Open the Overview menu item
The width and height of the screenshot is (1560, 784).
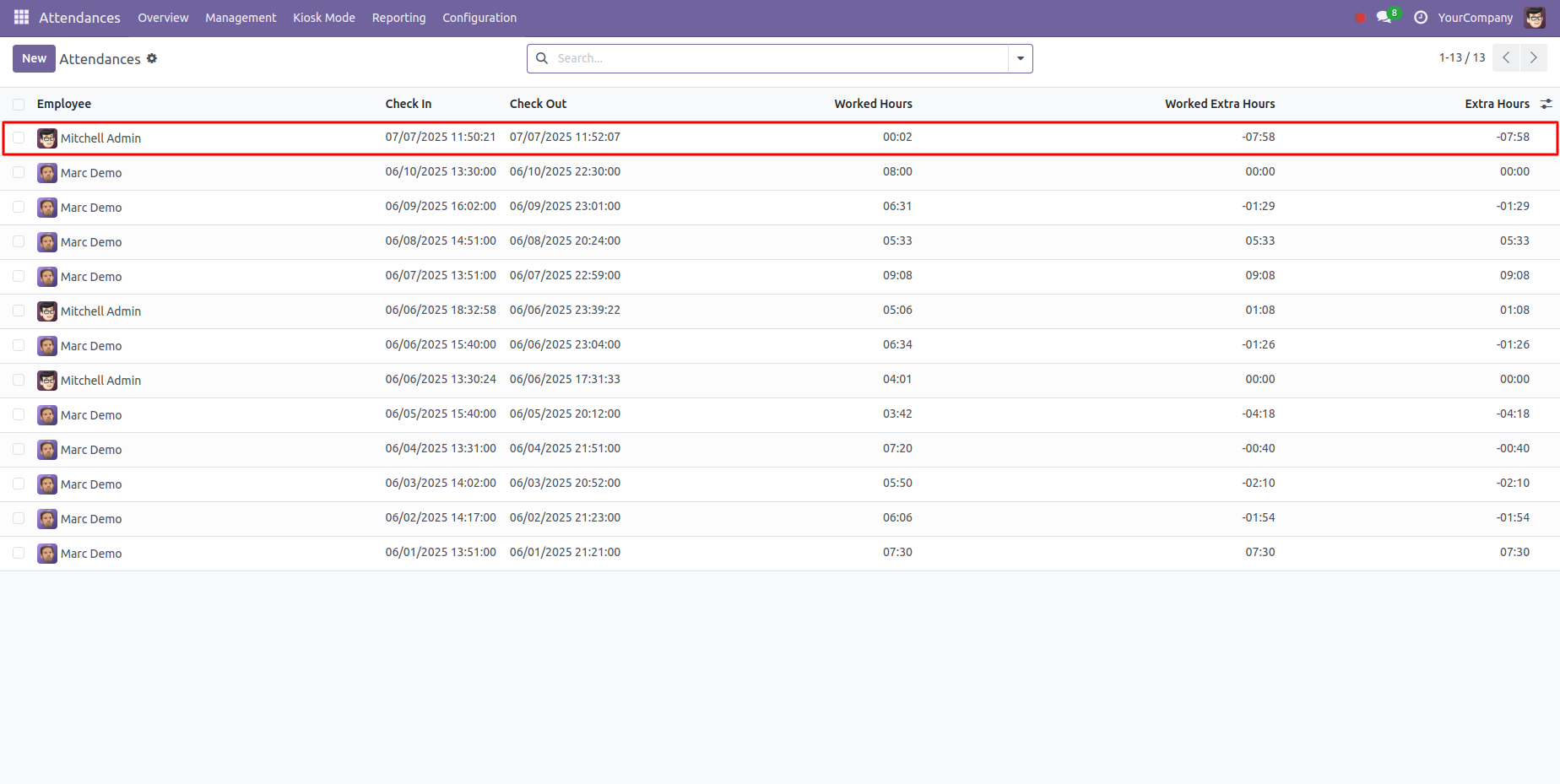tap(163, 18)
